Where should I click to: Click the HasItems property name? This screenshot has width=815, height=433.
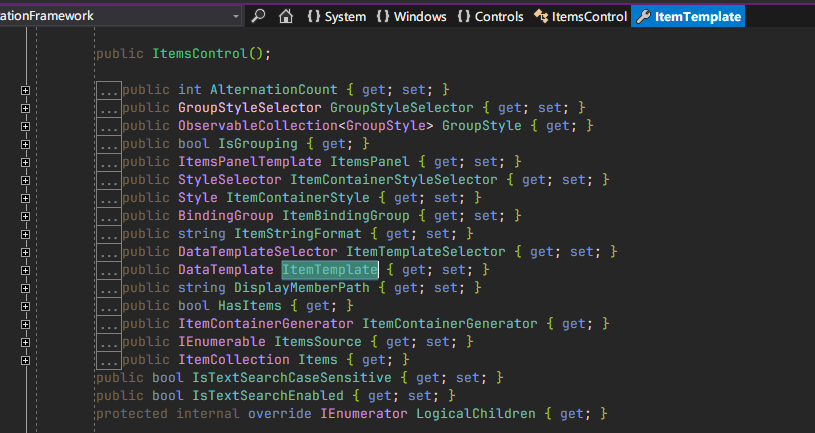click(250, 306)
